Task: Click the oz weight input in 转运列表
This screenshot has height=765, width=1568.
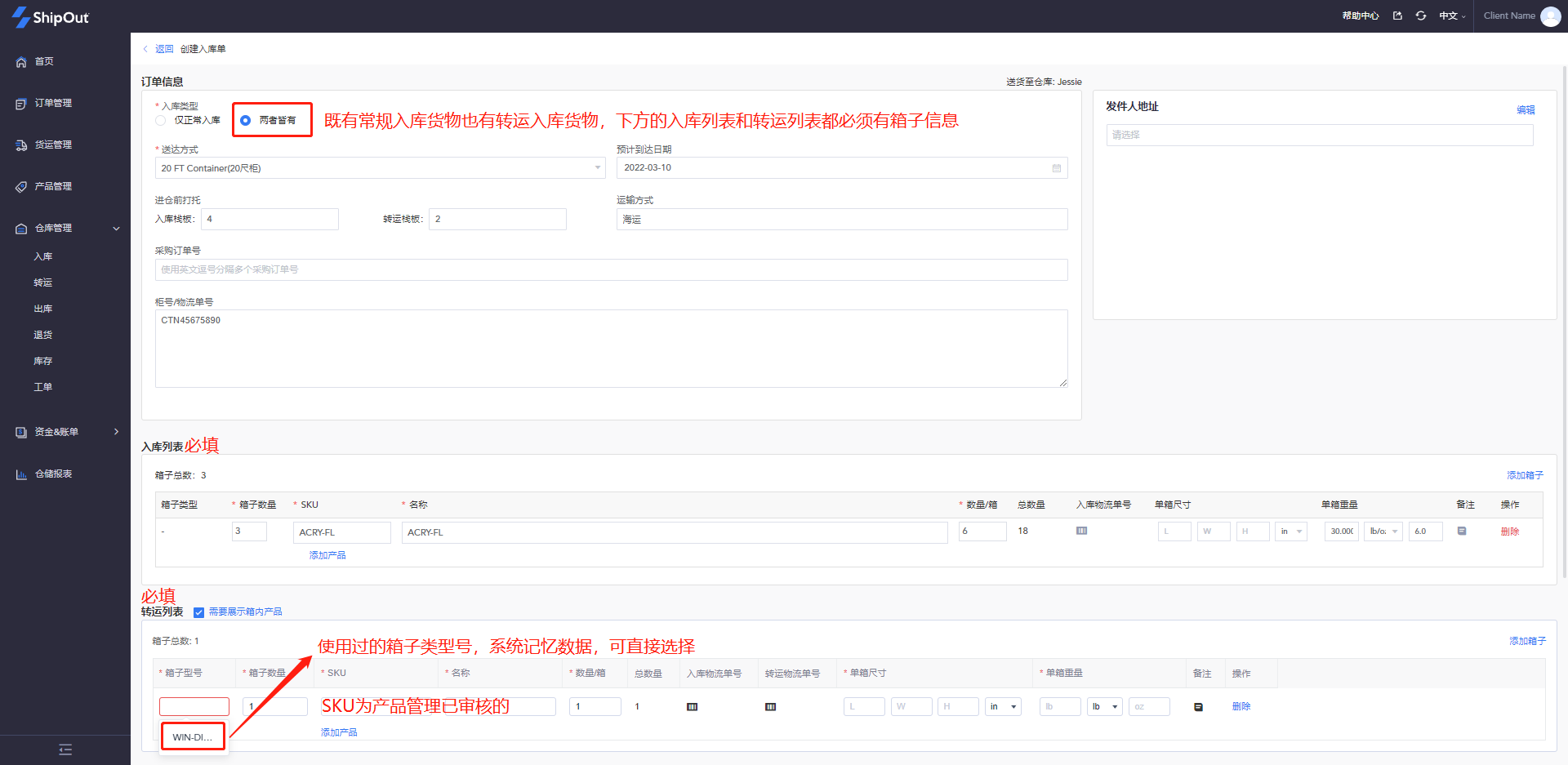Action: (x=1149, y=707)
